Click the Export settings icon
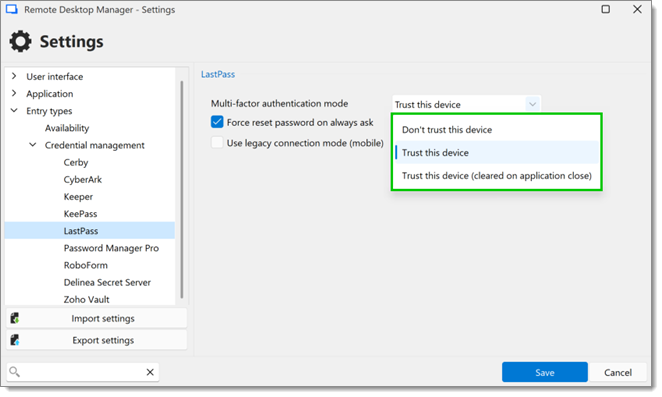This screenshot has width=662, height=397. pyautogui.click(x=15, y=340)
